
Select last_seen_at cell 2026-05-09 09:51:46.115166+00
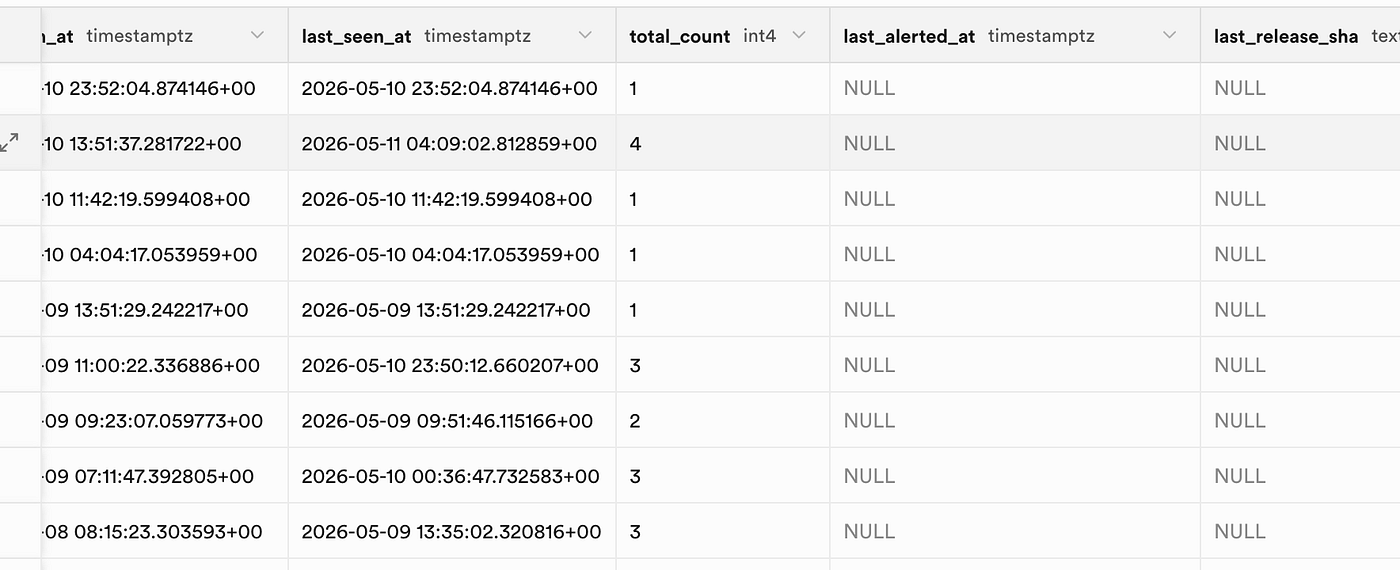pyautogui.click(x=452, y=420)
